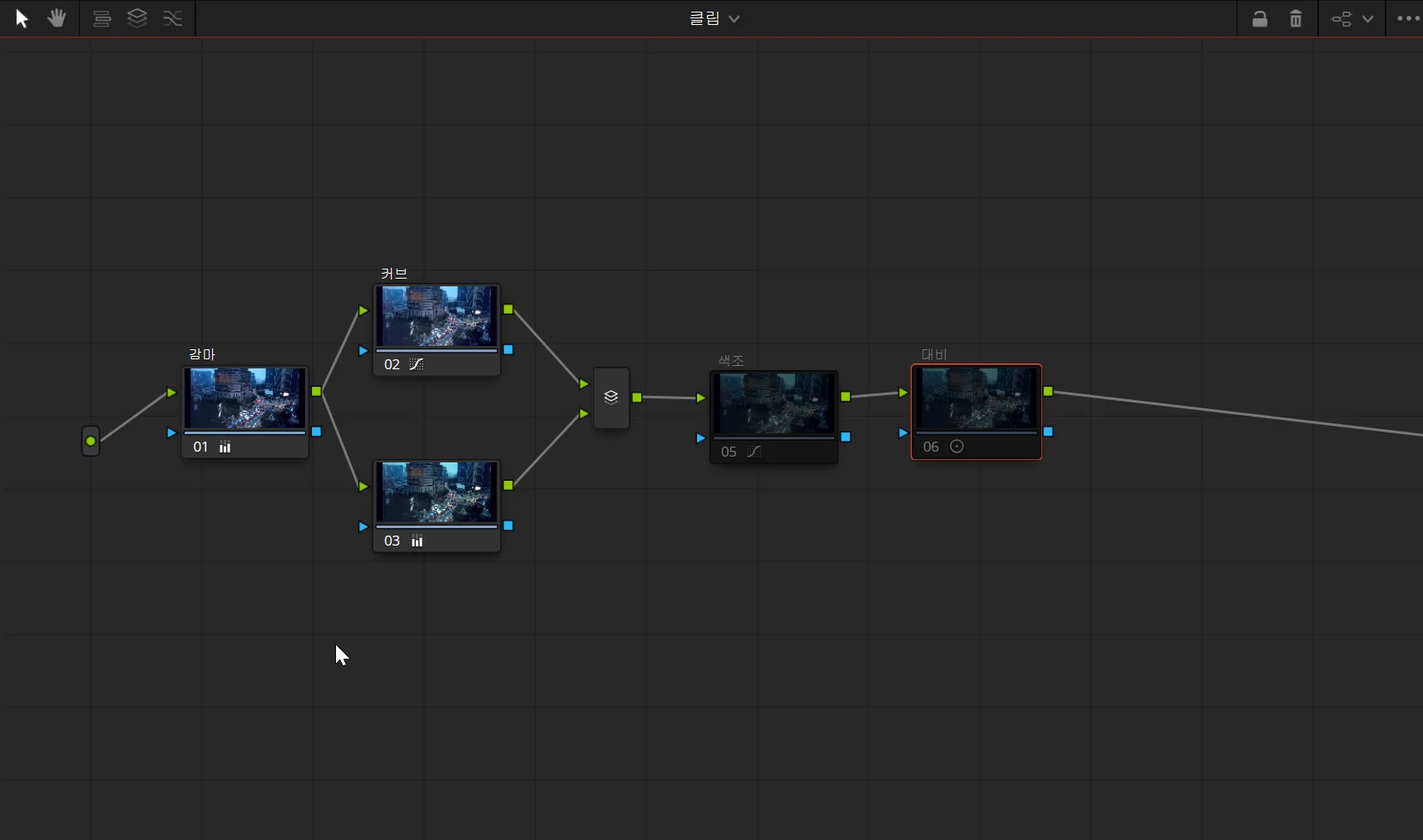Open the three-dots options menu
Viewport: 1423px width, 840px height.
(1408, 18)
